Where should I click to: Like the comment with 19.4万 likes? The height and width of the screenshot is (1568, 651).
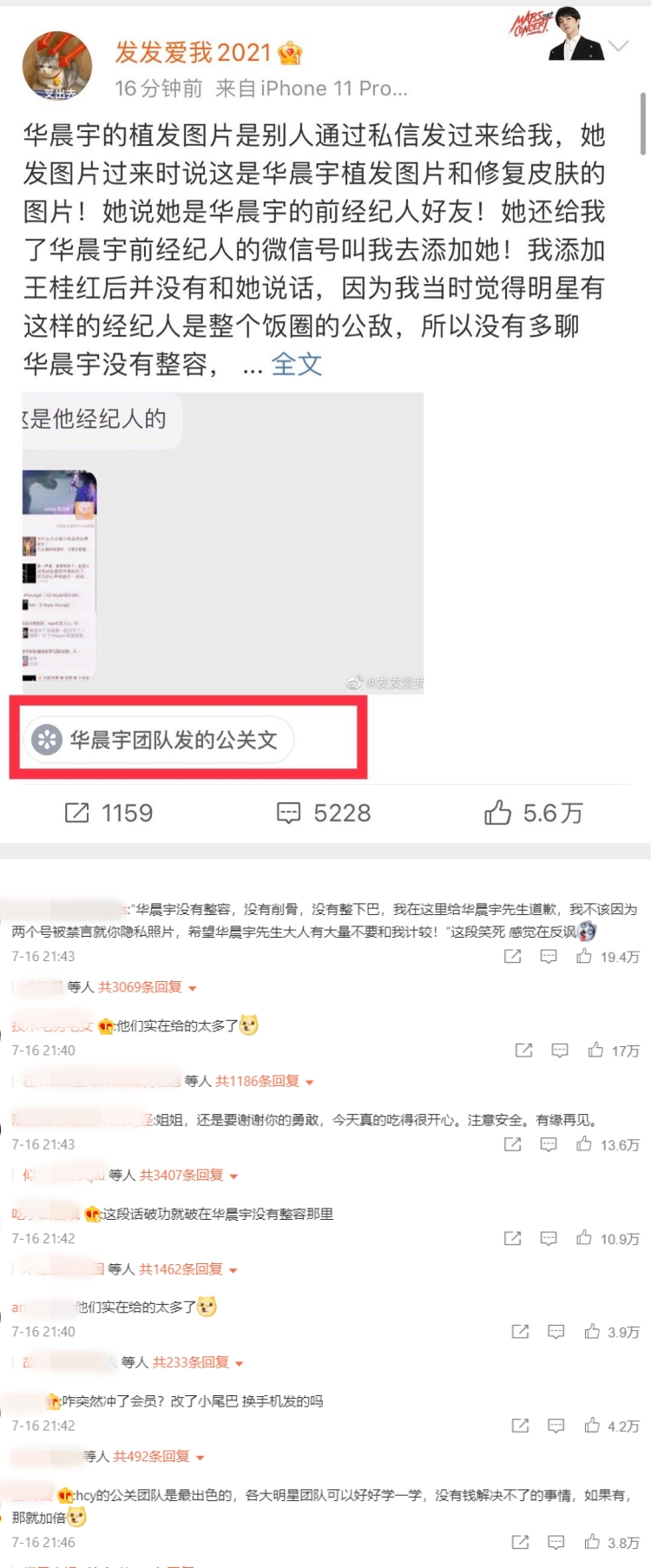point(584,956)
